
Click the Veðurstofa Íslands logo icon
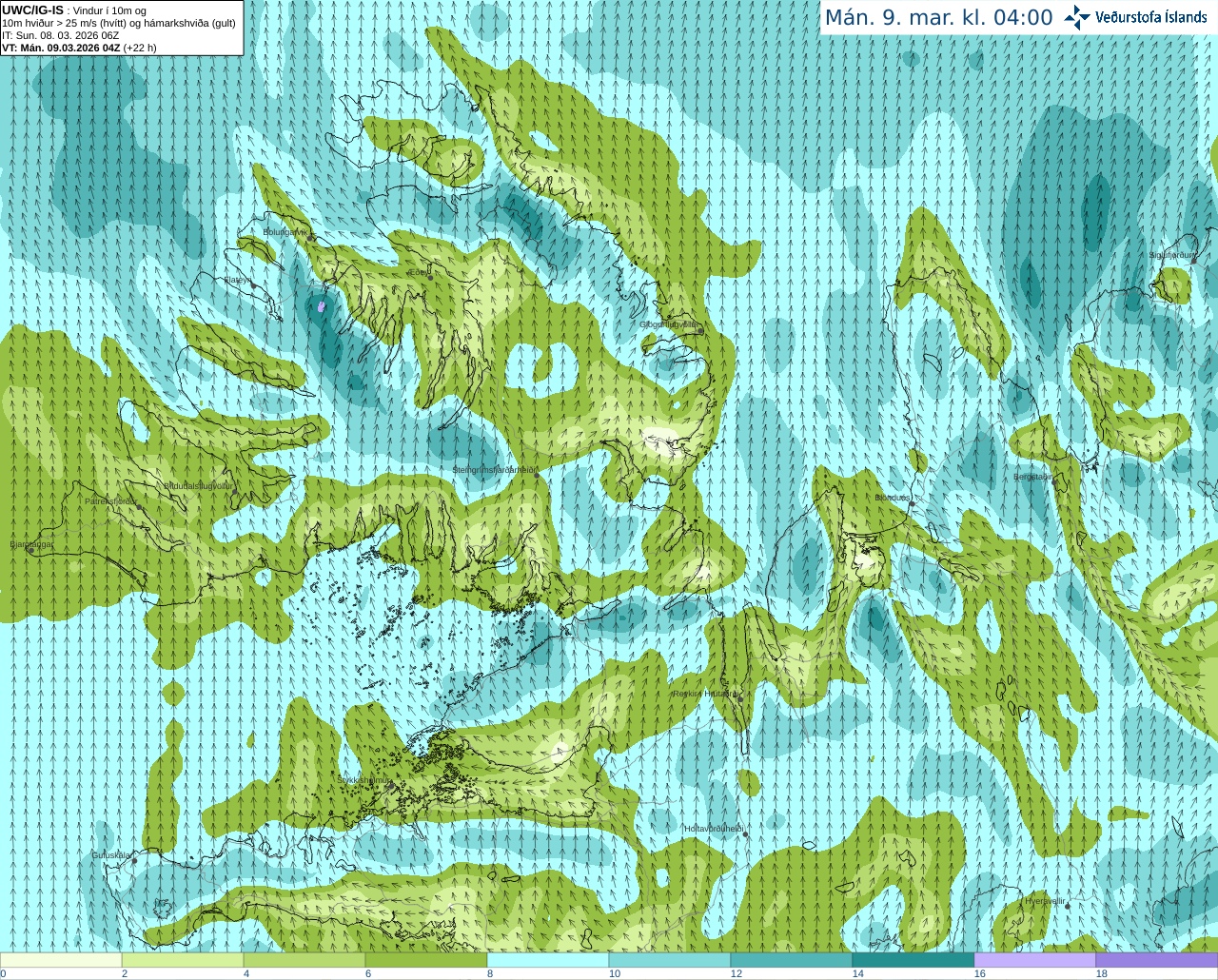(x=1077, y=17)
